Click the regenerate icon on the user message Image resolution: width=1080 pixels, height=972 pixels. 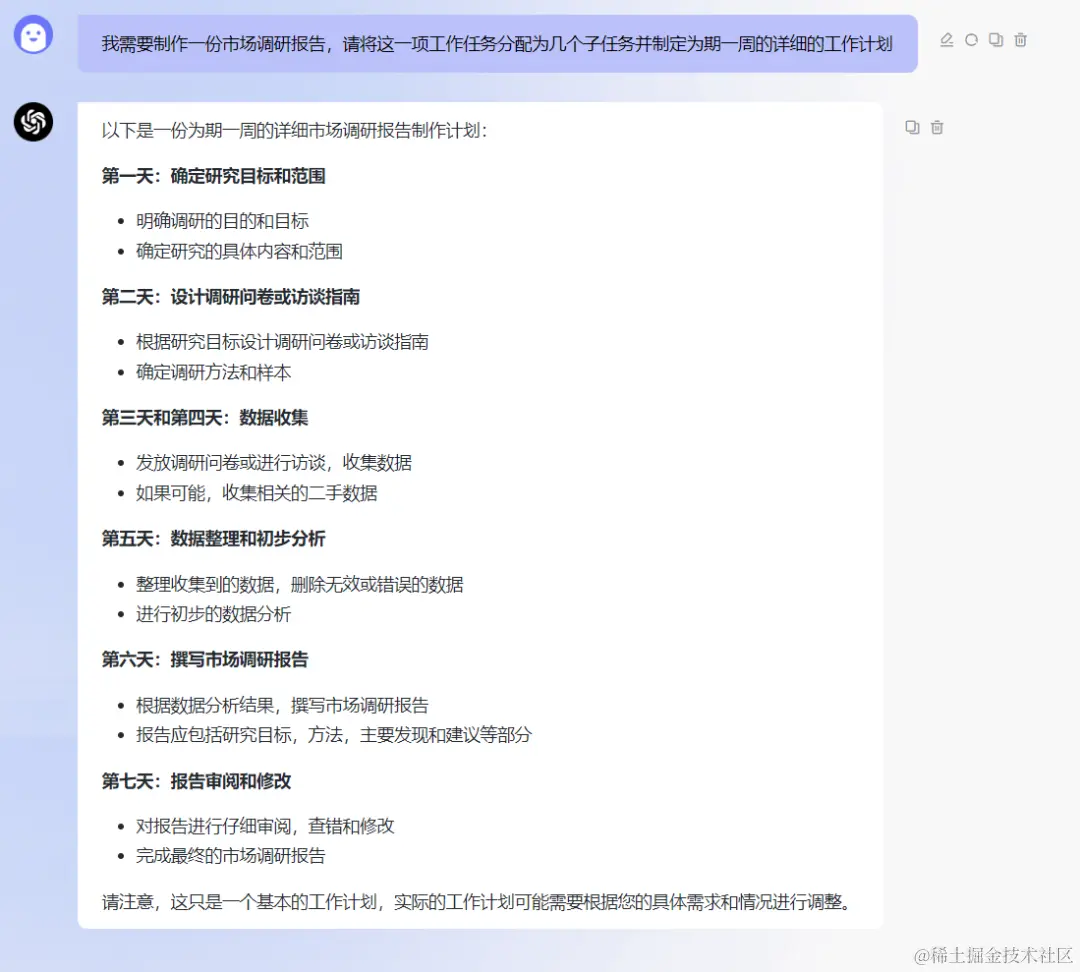click(971, 40)
